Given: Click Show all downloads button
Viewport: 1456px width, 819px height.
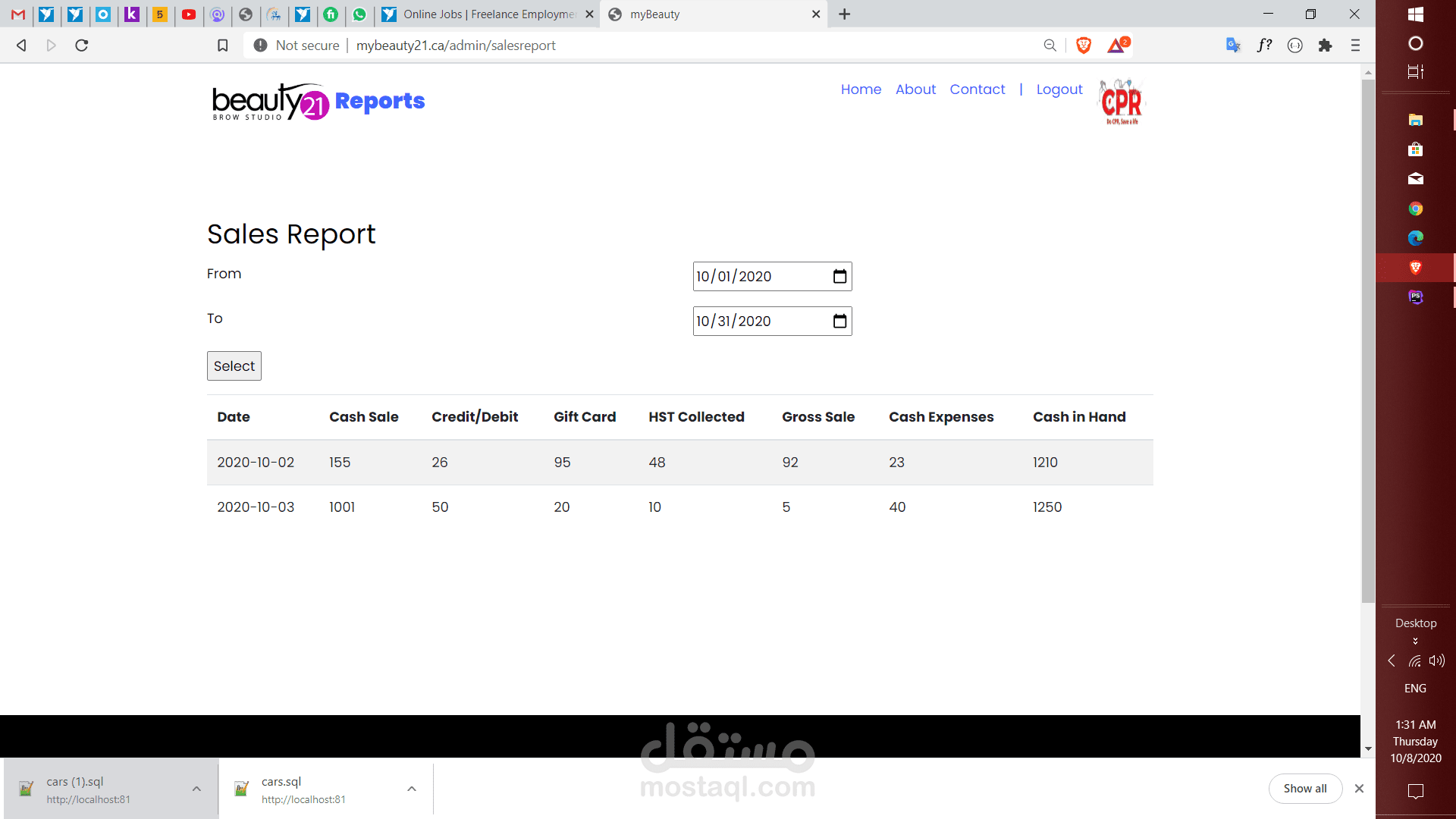Looking at the screenshot, I should [x=1304, y=789].
